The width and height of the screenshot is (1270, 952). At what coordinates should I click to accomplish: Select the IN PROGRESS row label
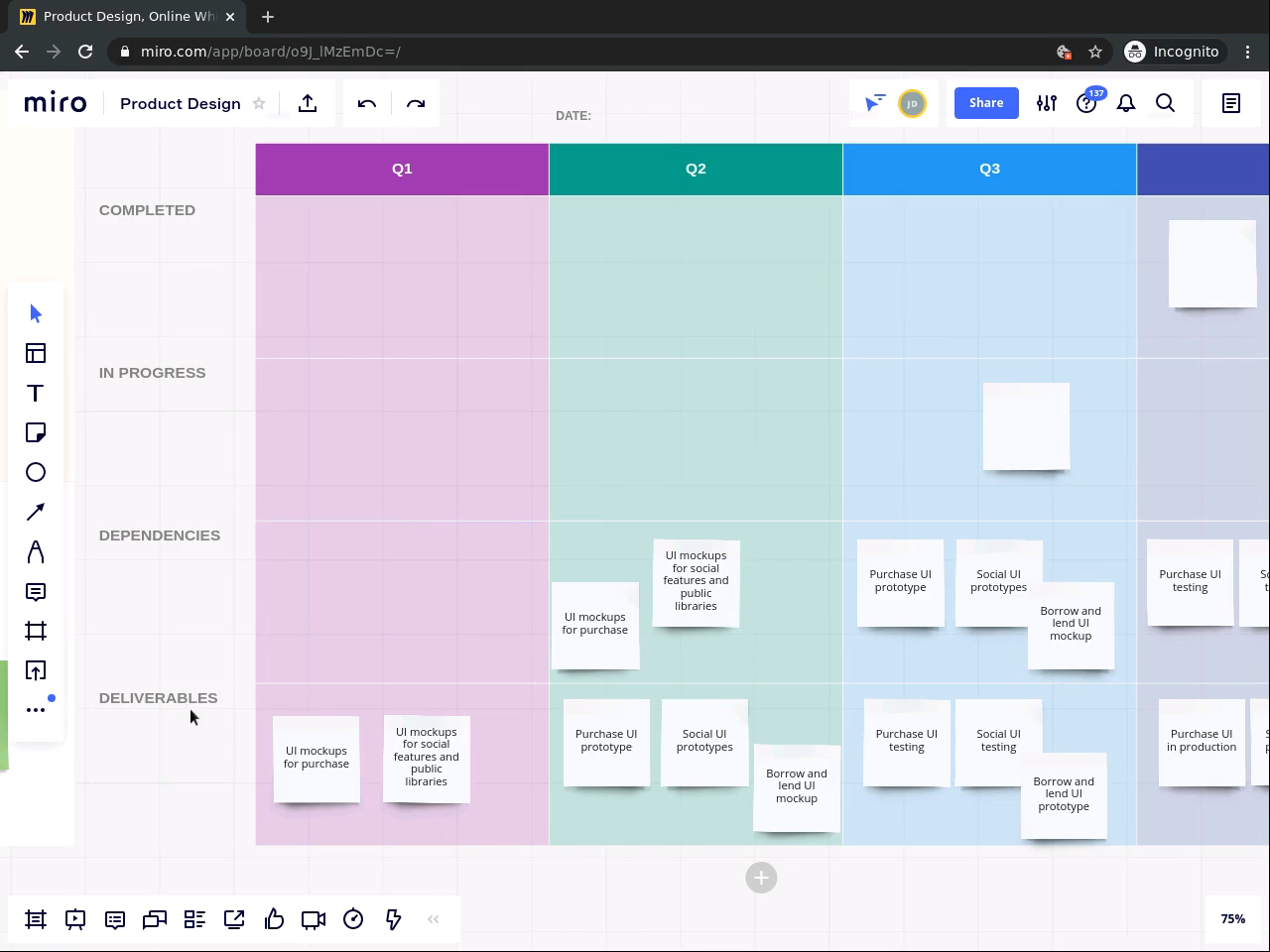coord(152,373)
